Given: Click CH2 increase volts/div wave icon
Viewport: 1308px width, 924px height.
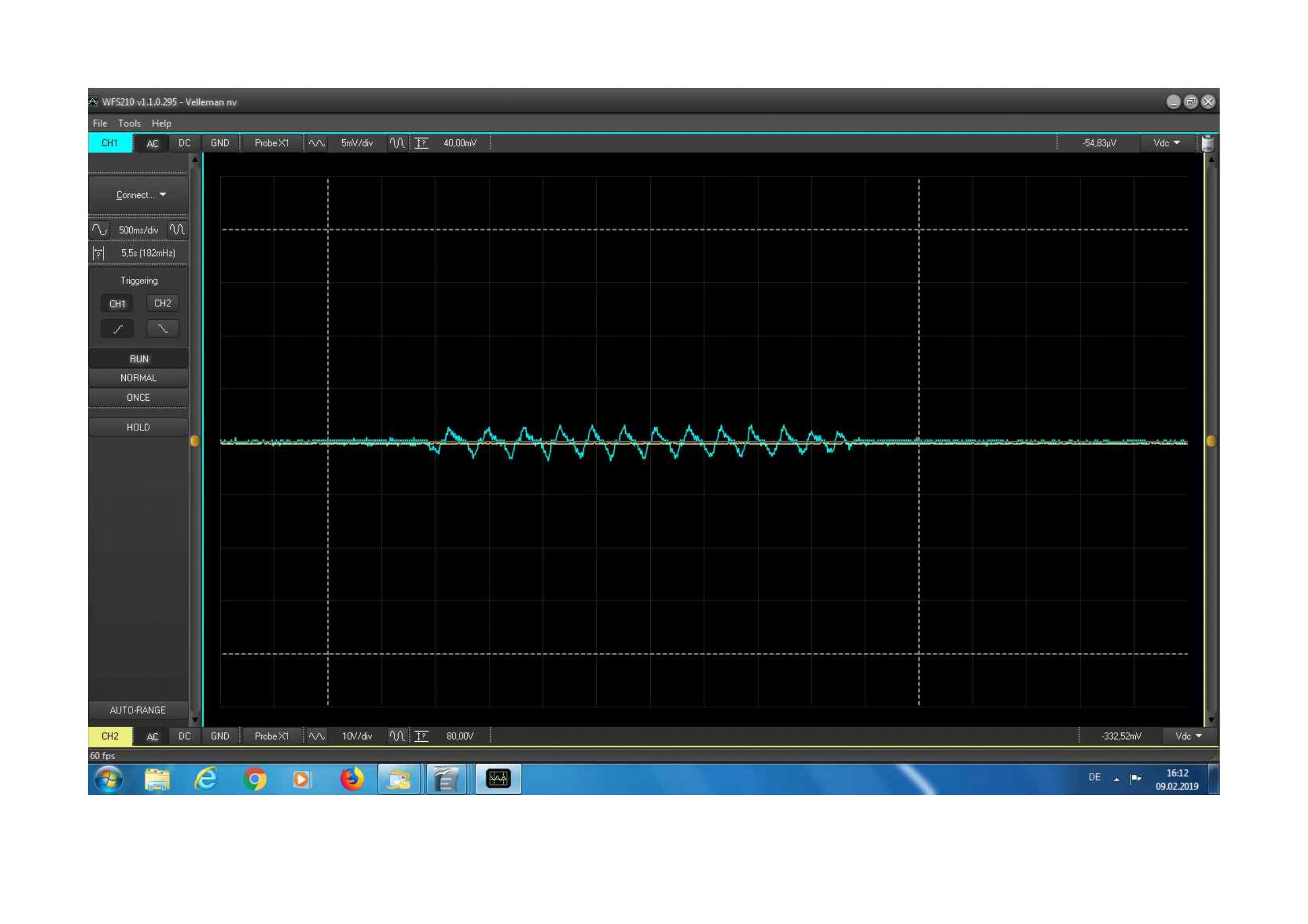Looking at the screenshot, I should (x=397, y=737).
